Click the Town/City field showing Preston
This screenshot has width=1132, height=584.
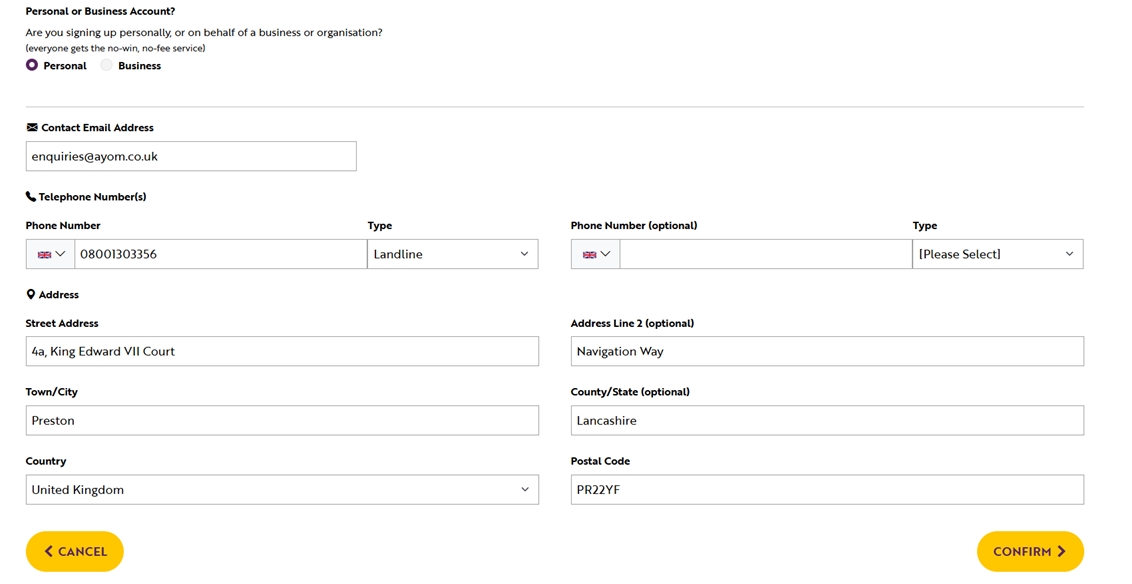click(281, 420)
